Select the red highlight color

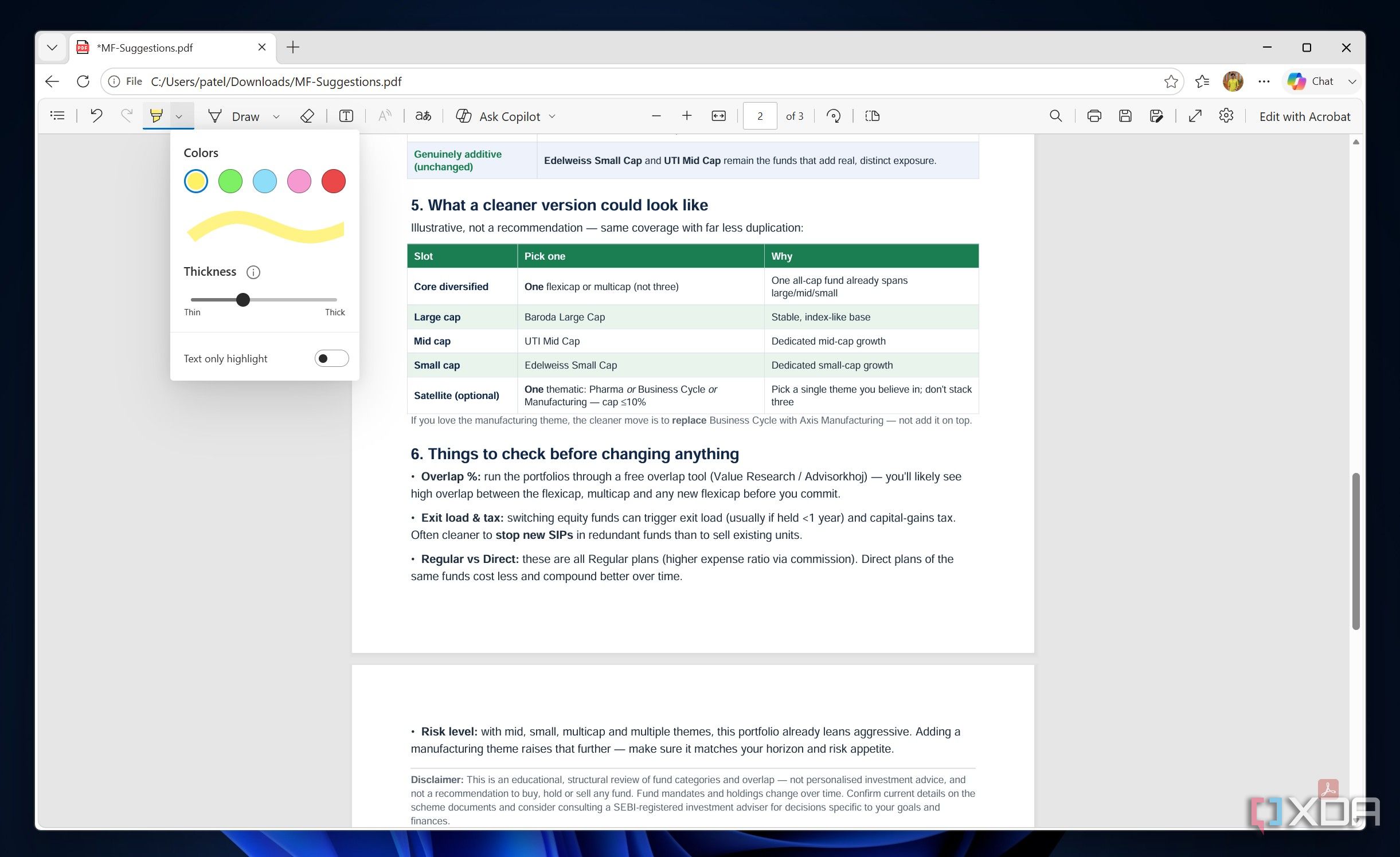point(333,181)
